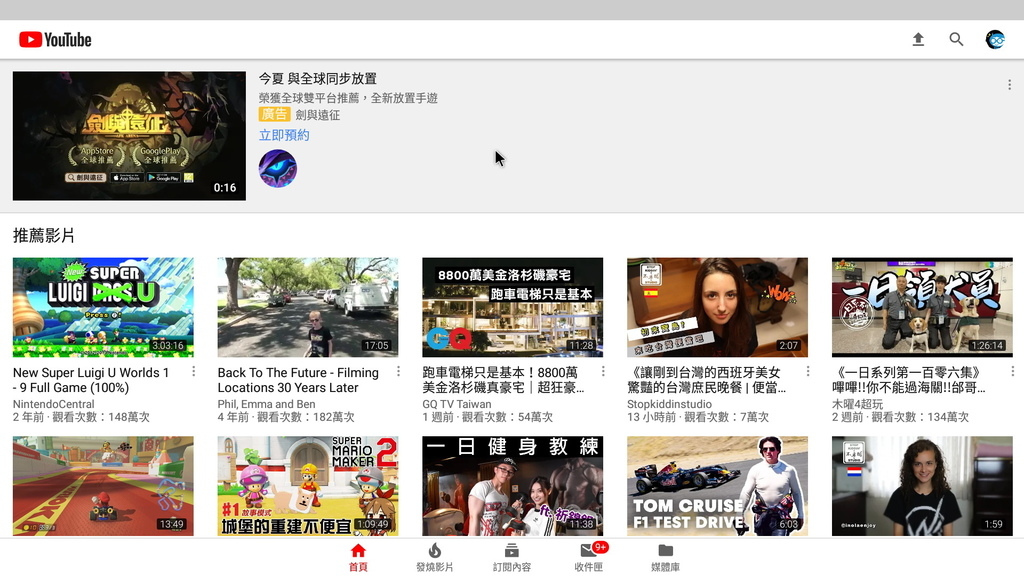Open options for 木曜4超玩 video

point(1012,371)
